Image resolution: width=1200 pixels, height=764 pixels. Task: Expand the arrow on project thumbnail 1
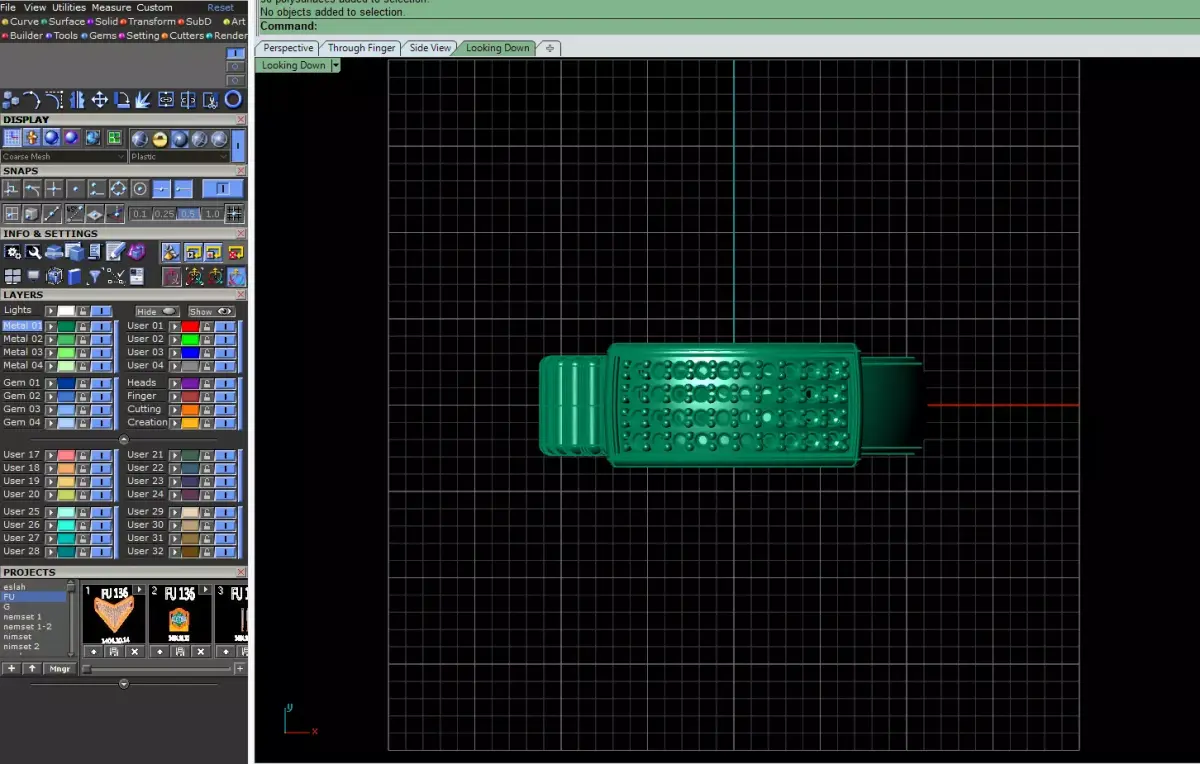click(x=139, y=589)
